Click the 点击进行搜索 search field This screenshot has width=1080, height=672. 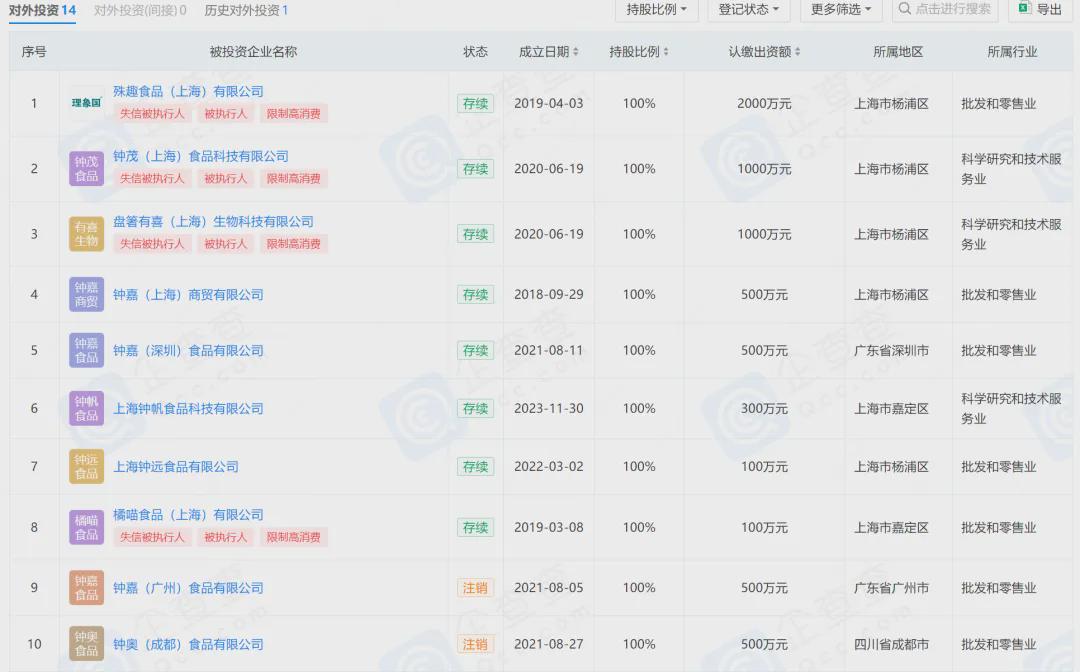tap(946, 9)
